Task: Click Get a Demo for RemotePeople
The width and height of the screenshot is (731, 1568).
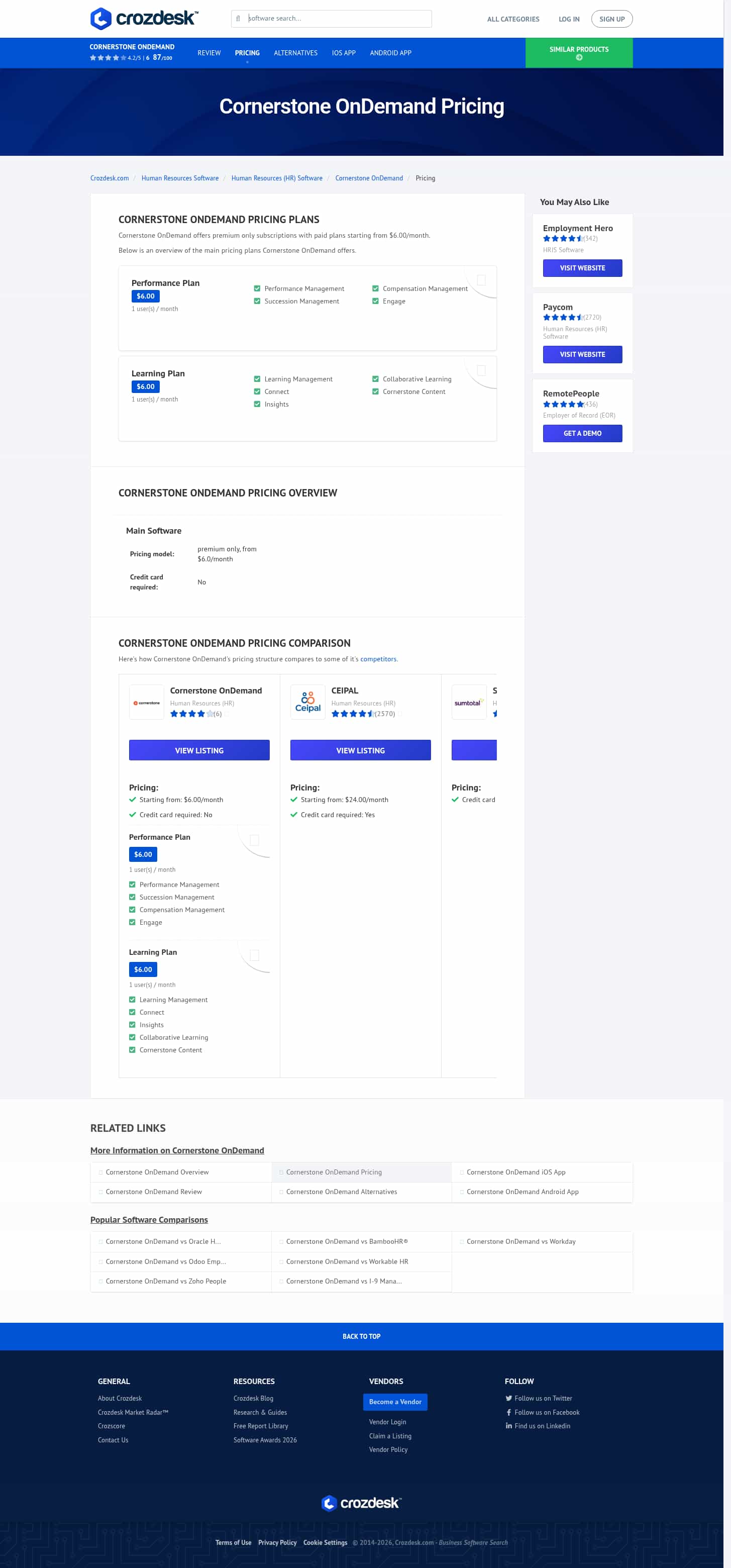Action: tap(582, 433)
